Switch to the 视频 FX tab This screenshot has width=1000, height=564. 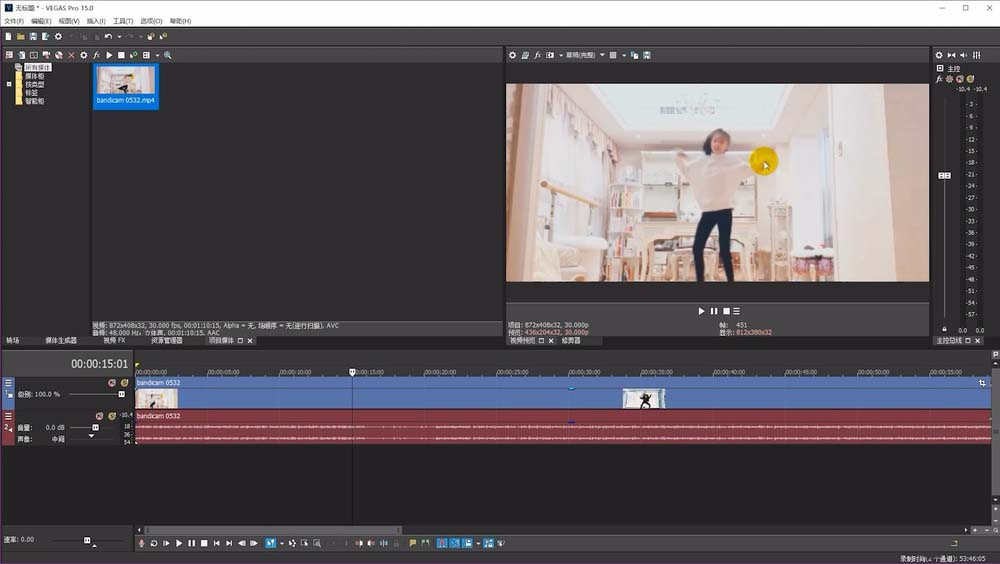[114, 341]
